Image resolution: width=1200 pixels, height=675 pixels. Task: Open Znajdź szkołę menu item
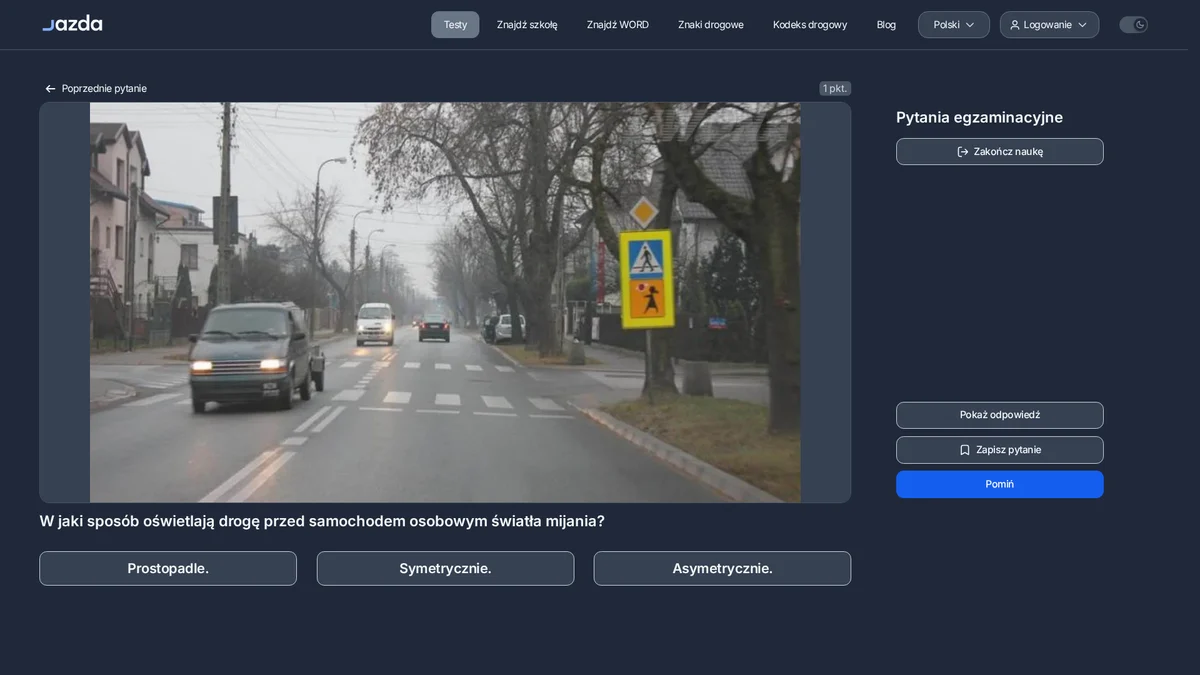527,25
